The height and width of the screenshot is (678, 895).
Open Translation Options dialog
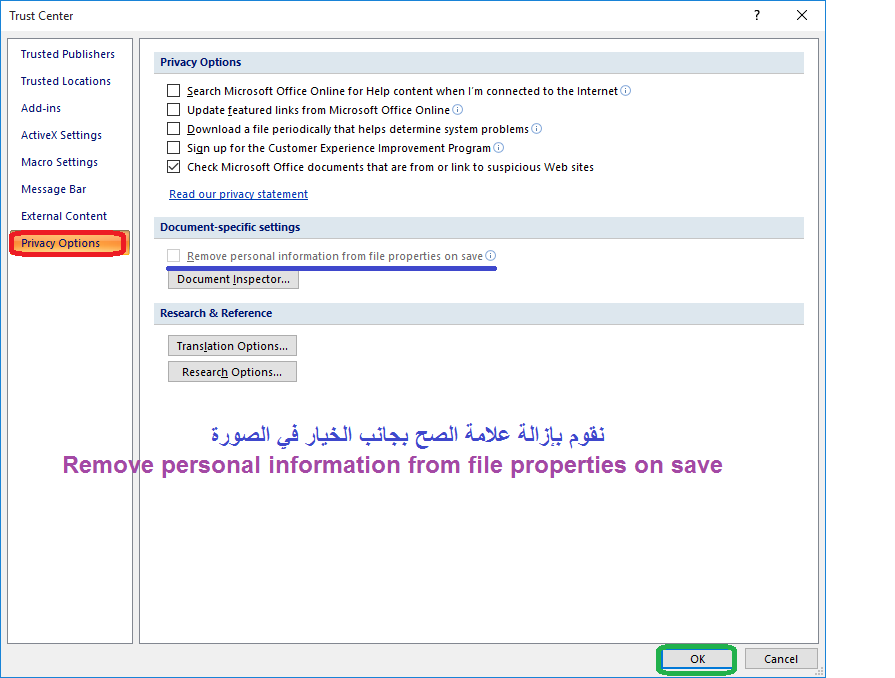(232, 346)
